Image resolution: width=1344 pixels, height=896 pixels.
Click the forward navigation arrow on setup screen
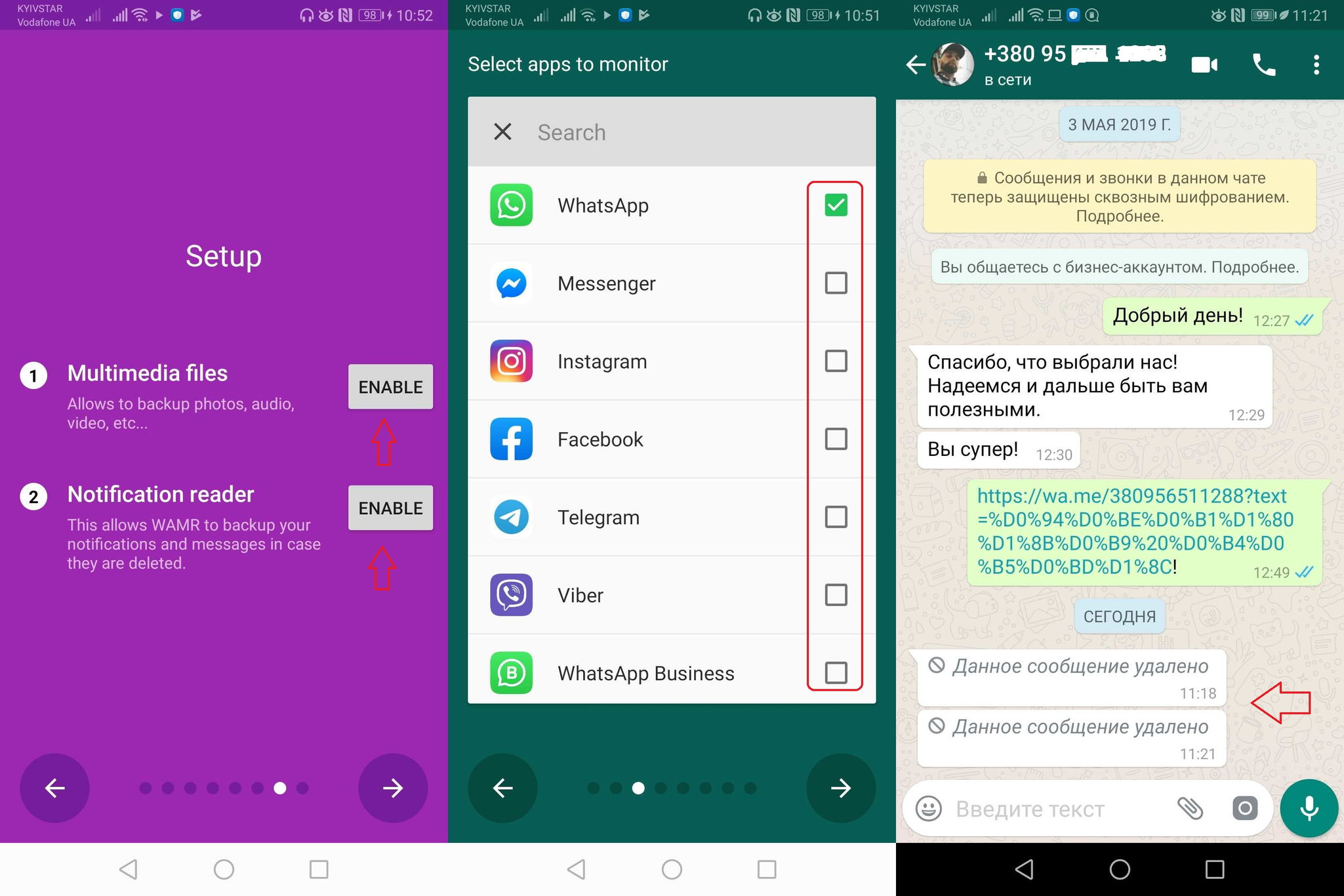(x=394, y=788)
